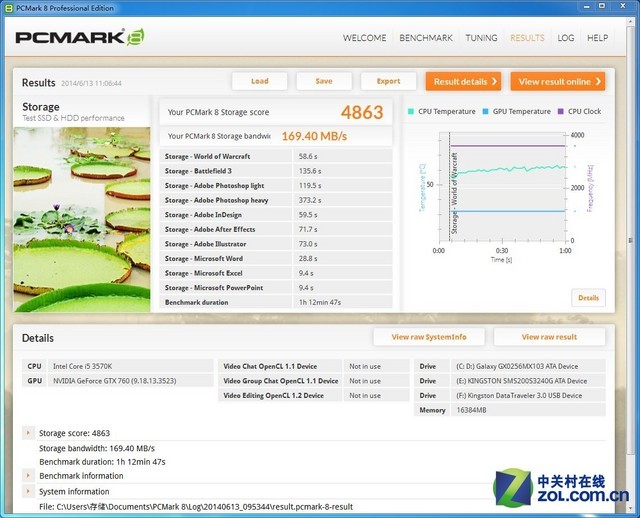Select 'Storage - Adobe Photoshop light' row

pyautogui.click(x=276, y=186)
